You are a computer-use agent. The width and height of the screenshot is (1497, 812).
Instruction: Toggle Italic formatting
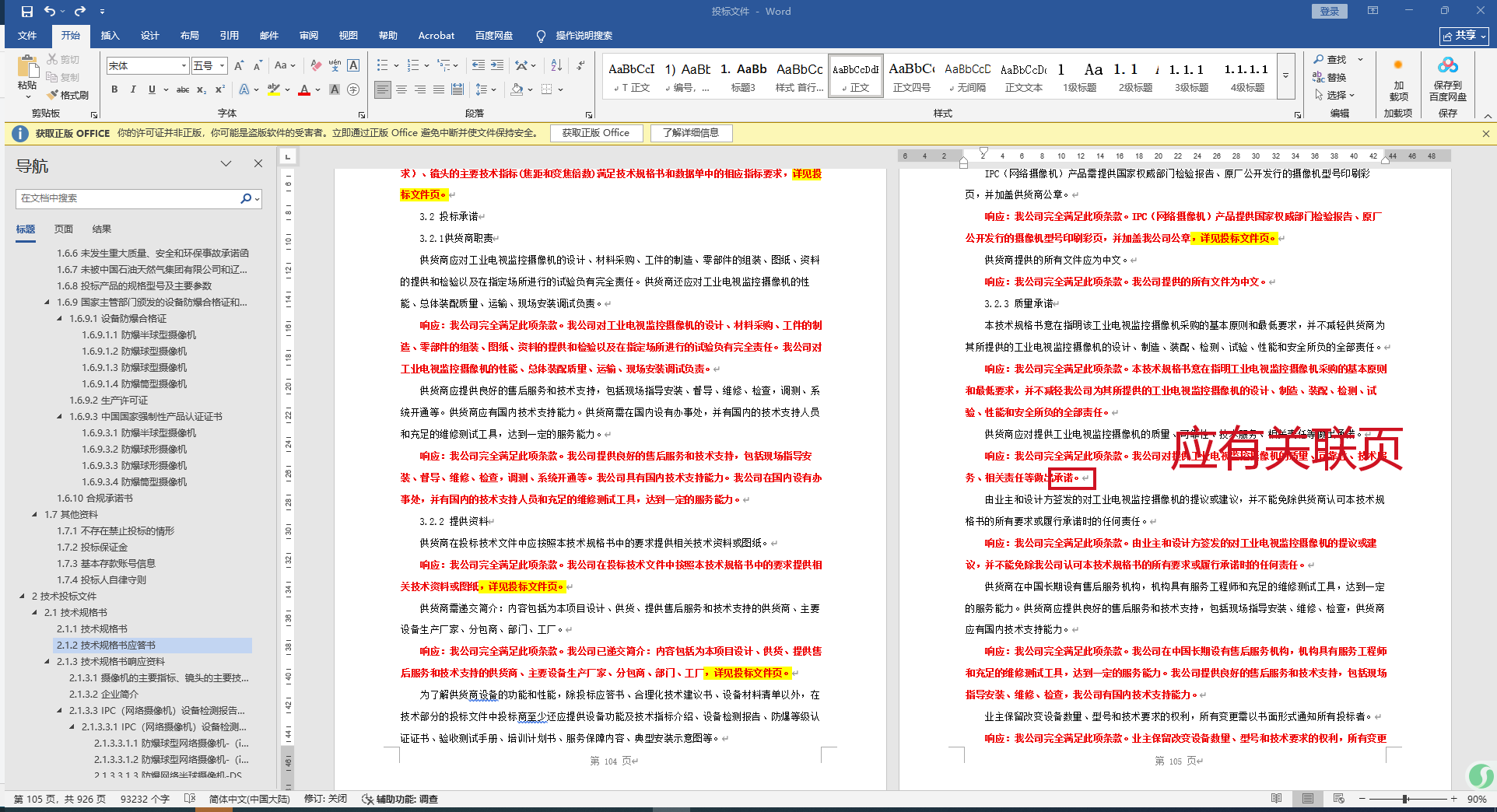click(x=133, y=89)
